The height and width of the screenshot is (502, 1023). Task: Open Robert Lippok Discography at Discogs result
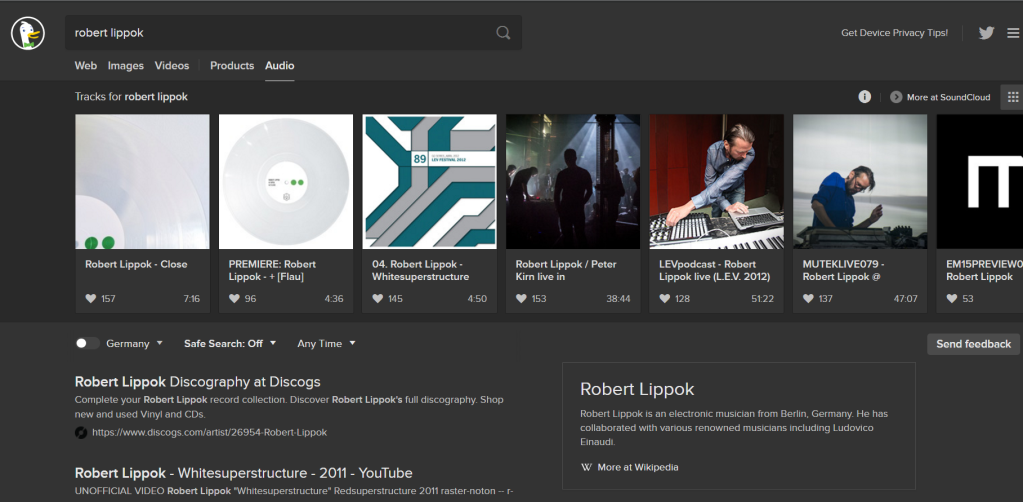[x=197, y=382]
